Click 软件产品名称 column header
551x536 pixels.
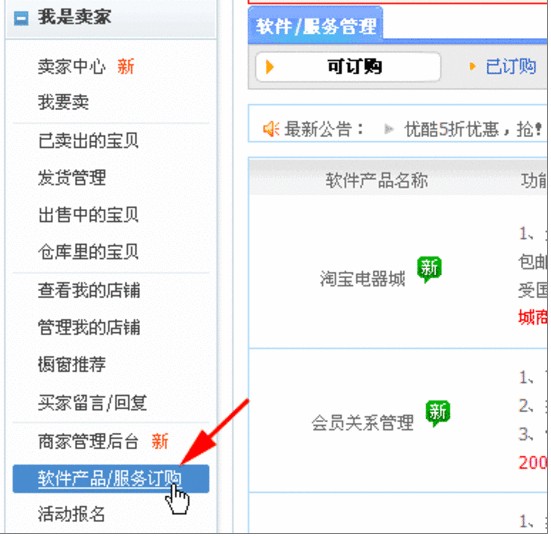pyautogui.click(x=376, y=180)
